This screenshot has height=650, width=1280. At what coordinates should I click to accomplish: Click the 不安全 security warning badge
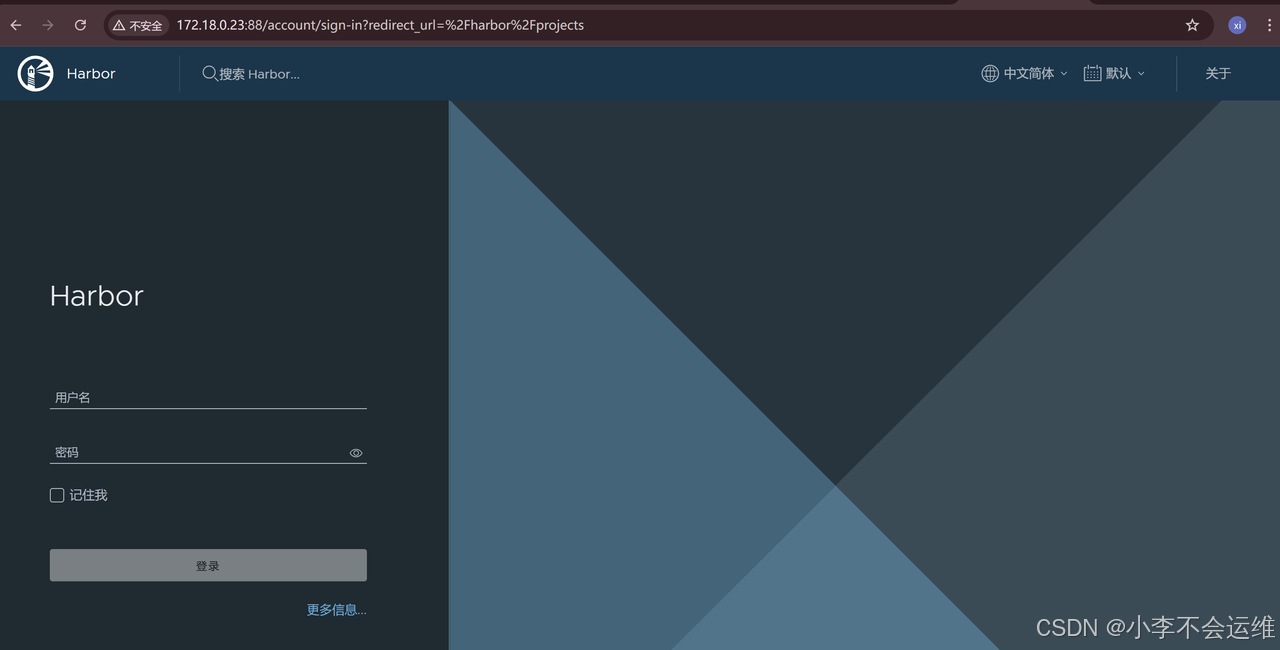[x=138, y=25]
